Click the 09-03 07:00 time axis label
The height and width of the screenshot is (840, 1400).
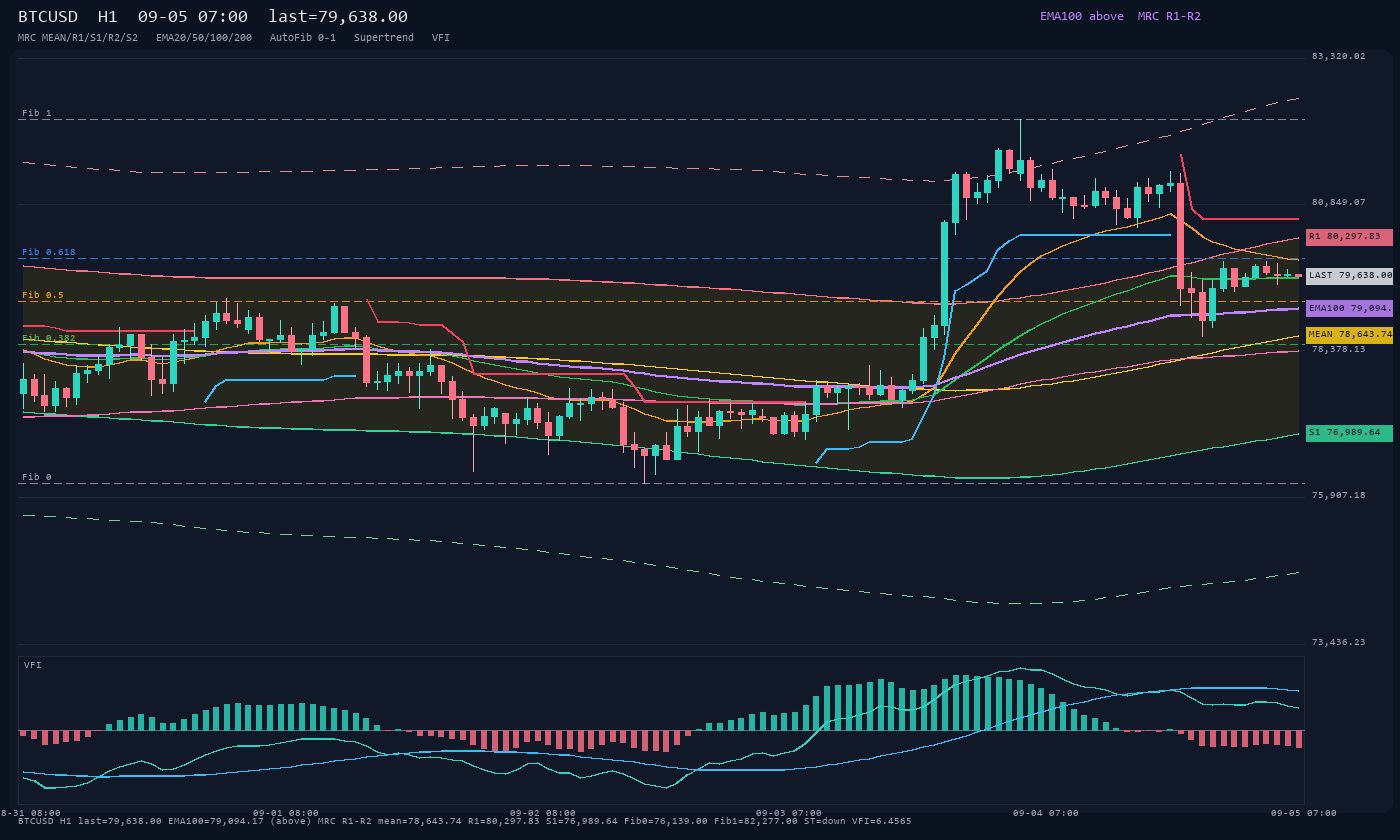point(789,813)
